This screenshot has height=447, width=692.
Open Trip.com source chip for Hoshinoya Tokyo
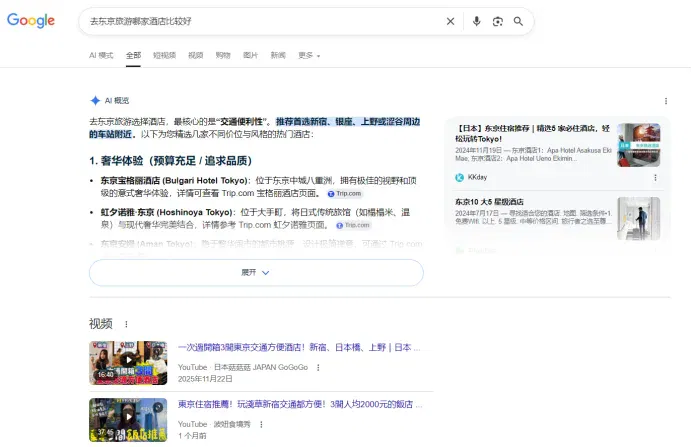point(353,225)
